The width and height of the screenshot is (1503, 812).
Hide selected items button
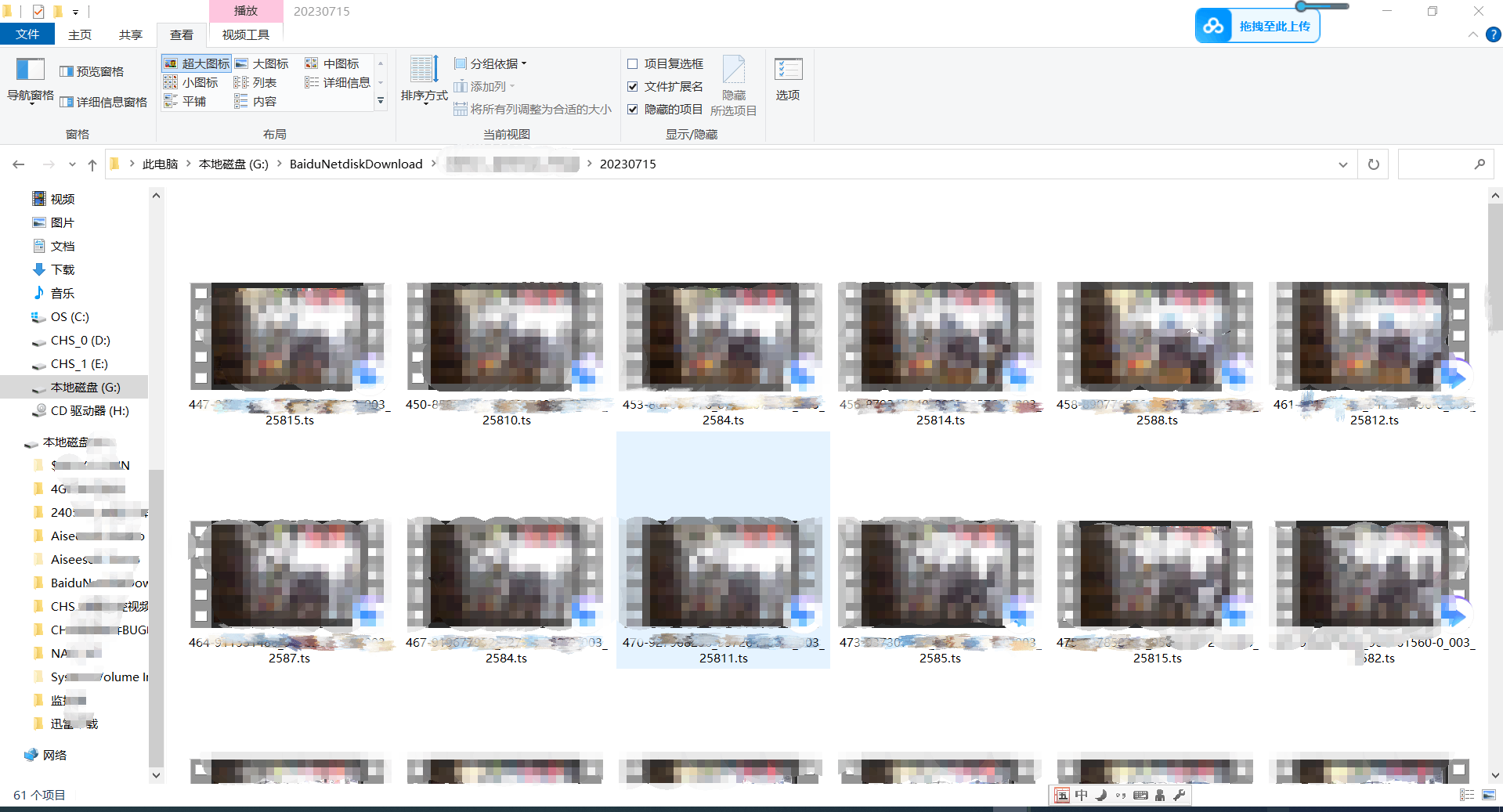pos(733,86)
